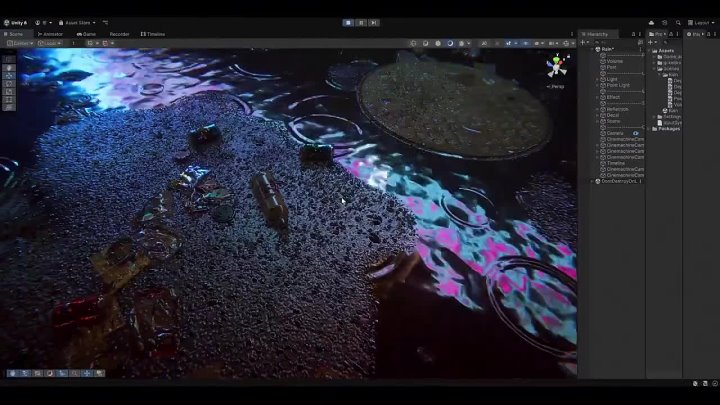This screenshot has width=720, height=405.
Task: Open the Layout dropdown
Action: (700, 22)
